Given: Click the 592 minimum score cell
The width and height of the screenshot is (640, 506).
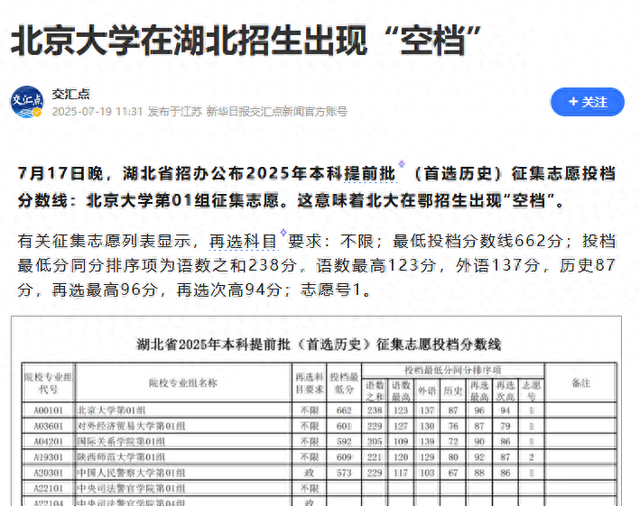Looking at the screenshot, I should coord(344,442).
